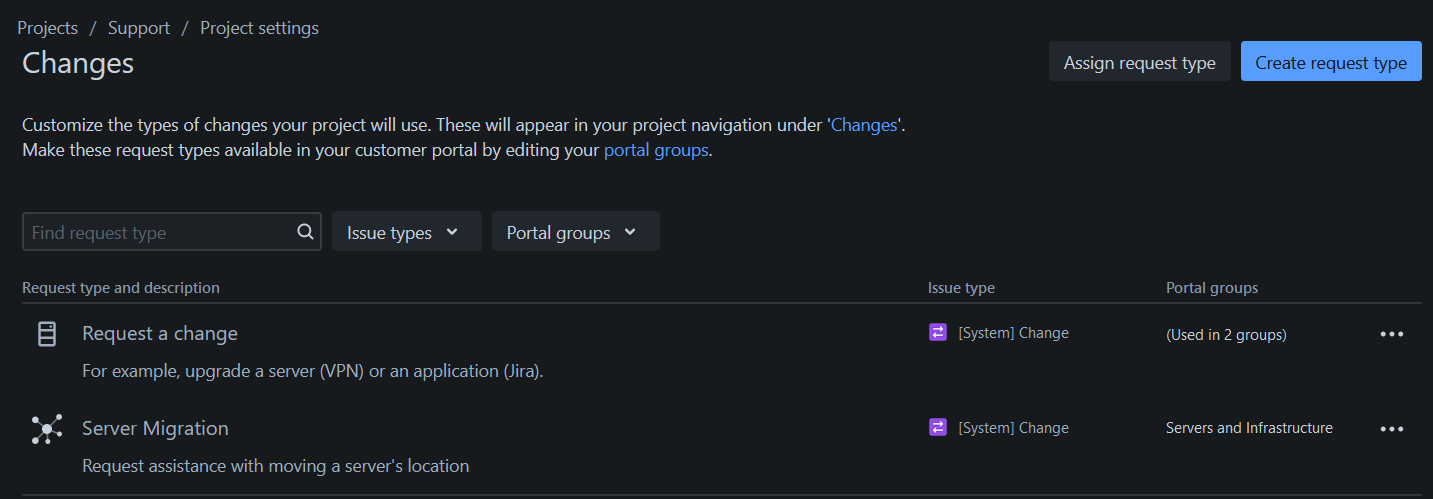Open Project settings breadcrumb
This screenshot has width=1433, height=499.
(x=259, y=28)
